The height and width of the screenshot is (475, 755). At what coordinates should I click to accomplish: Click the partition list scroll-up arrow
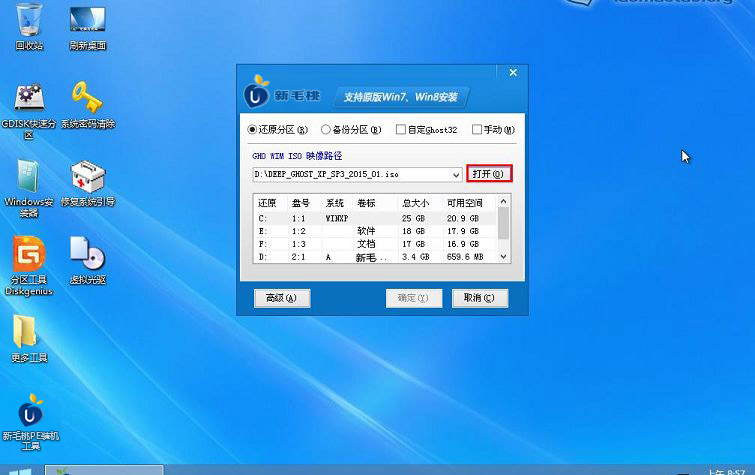click(504, 201)
